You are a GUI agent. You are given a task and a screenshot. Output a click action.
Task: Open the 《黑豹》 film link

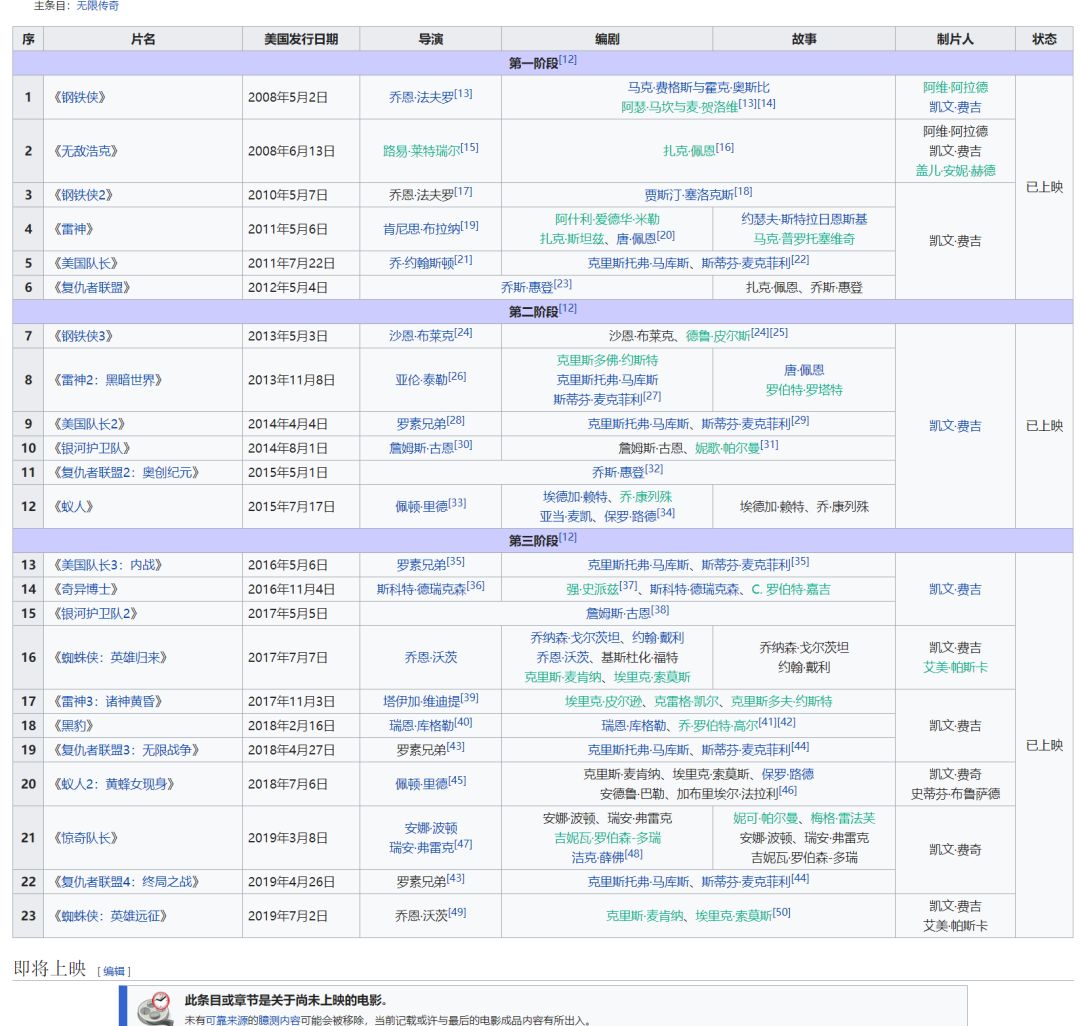[x=73, y=726]
